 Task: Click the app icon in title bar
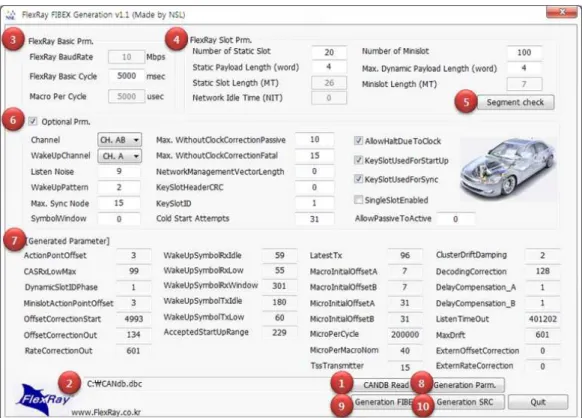tap(10, 15)
